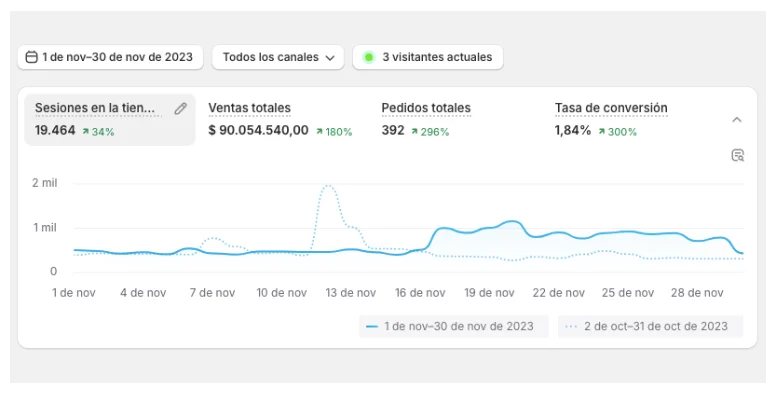776x394 pixels.
Task: Collapse the metrics chart with the chevron
Action: tap(737, 120)
